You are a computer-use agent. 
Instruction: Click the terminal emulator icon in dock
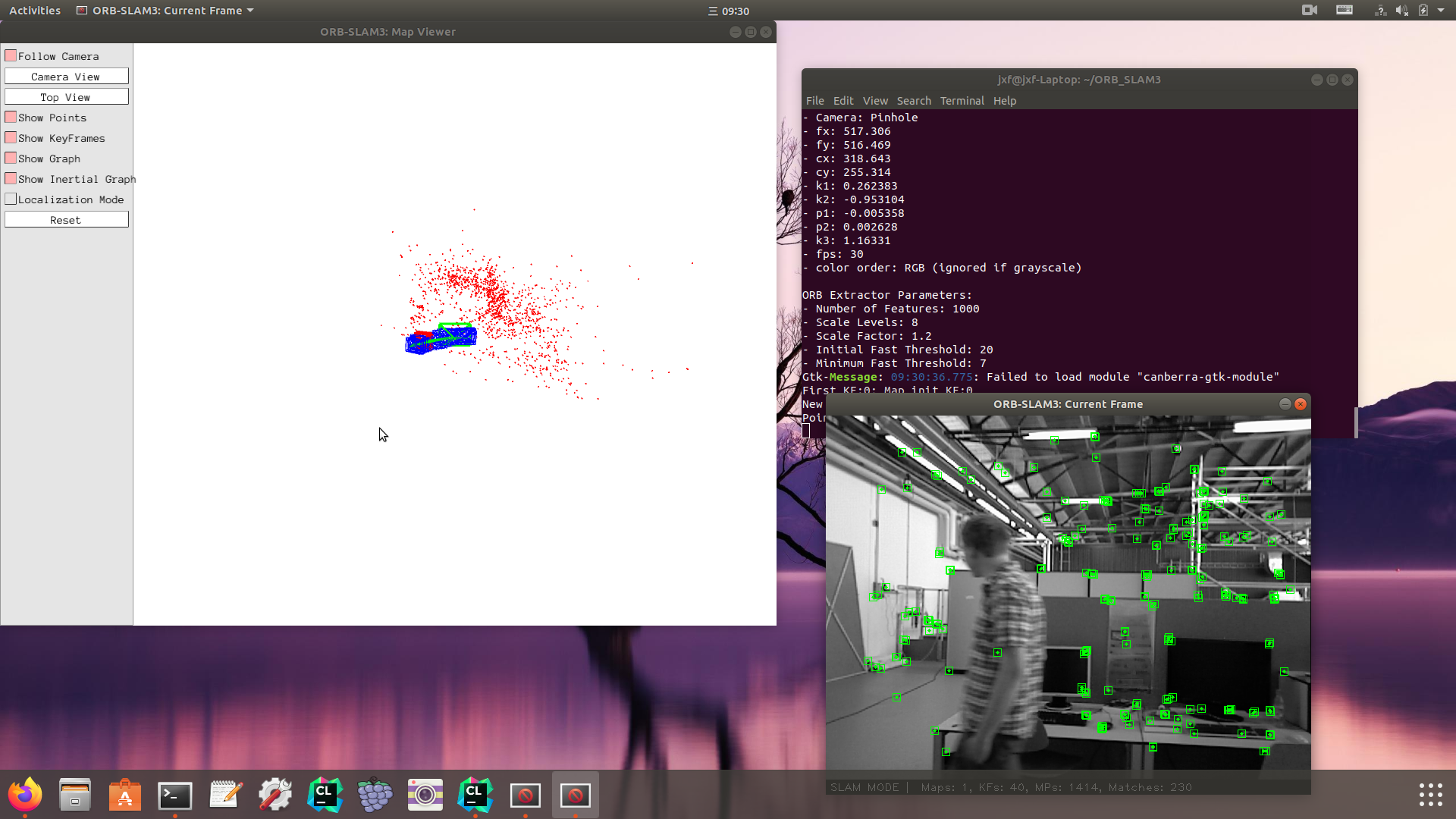pos(174,795)
